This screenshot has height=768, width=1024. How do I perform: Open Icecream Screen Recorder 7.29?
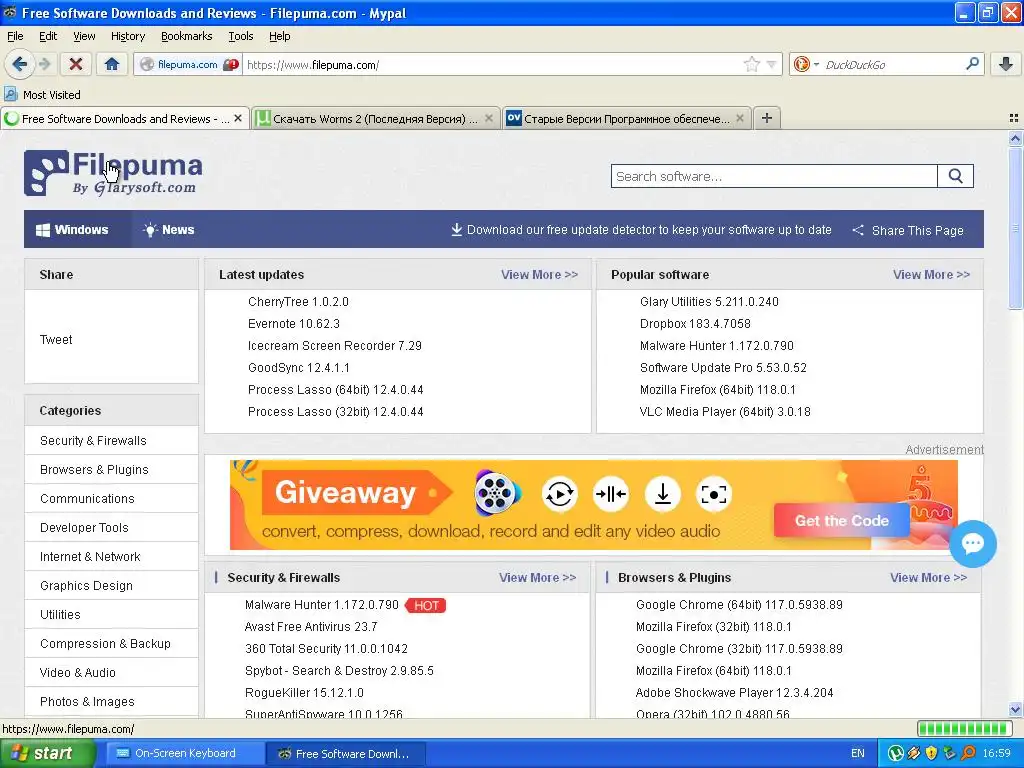[334, 345]
